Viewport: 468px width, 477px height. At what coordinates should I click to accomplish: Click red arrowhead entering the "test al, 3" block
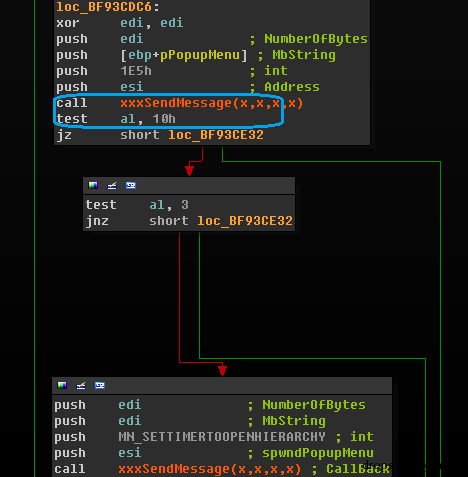point(189,171)
